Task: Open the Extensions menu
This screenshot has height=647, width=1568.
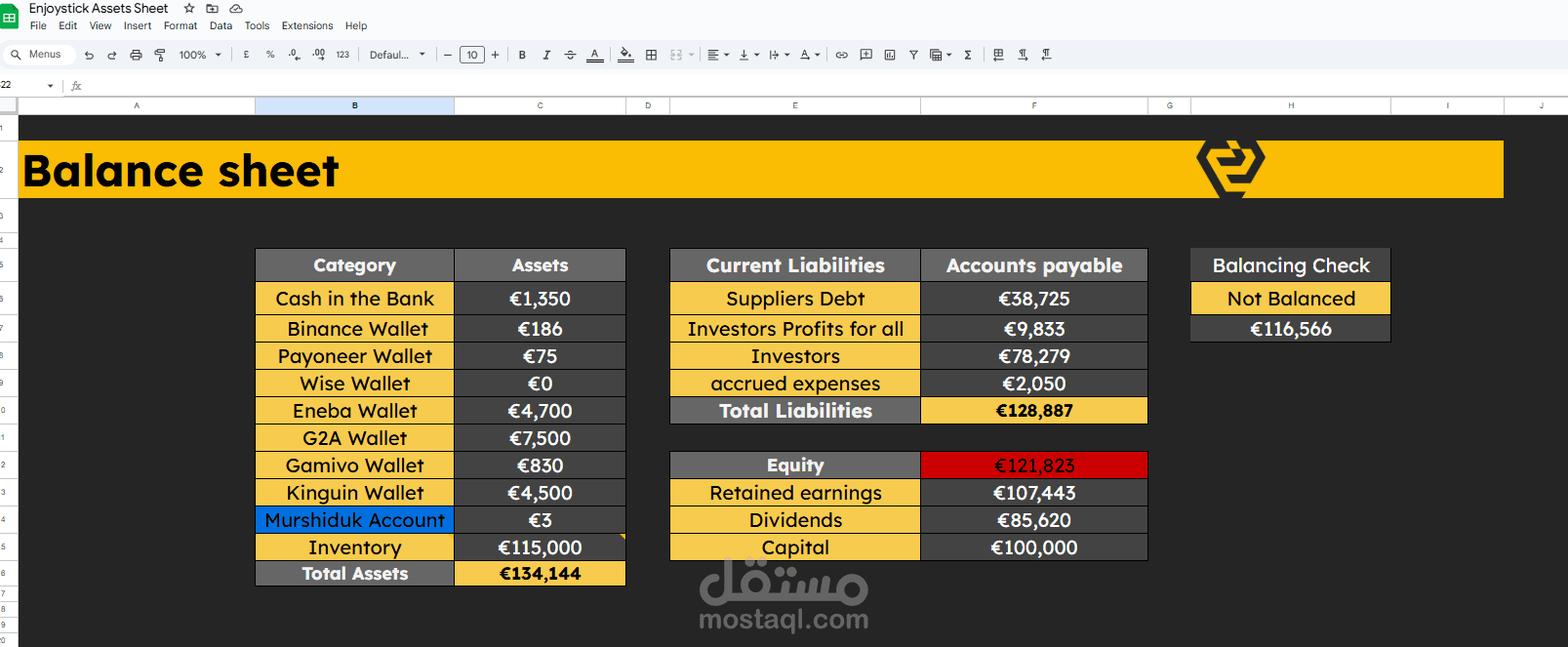Action: click(x=307, y=26)
